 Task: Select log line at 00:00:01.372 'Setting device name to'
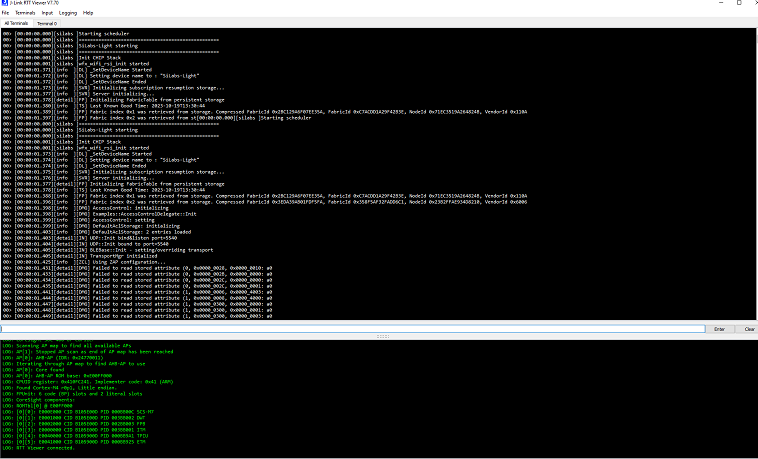[x=101, y=76]
